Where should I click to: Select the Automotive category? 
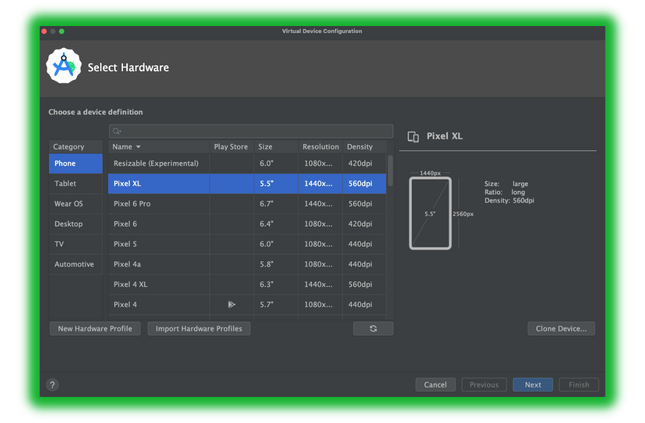click(74, 264)
